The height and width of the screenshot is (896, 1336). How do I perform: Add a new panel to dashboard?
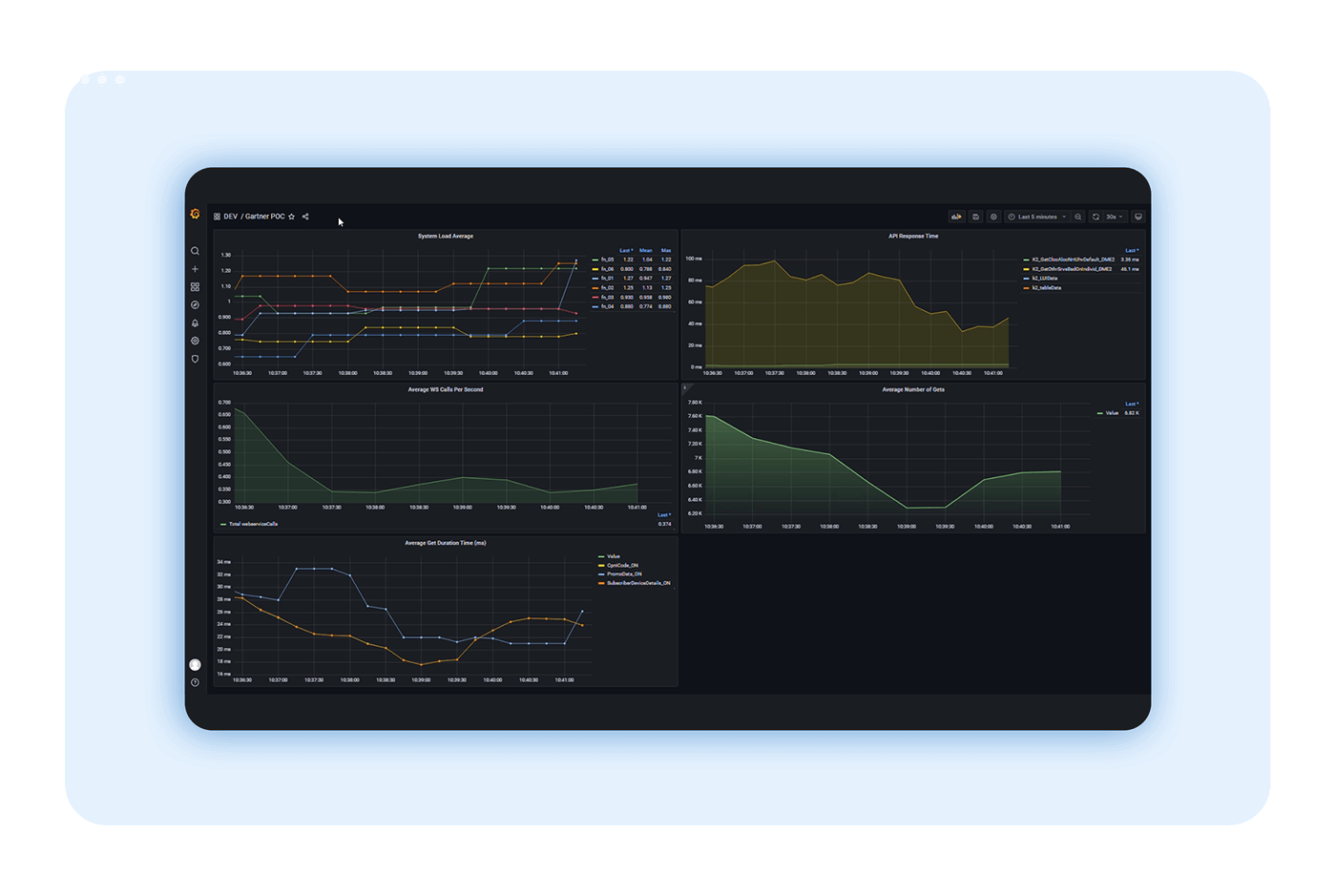[956, 217]
